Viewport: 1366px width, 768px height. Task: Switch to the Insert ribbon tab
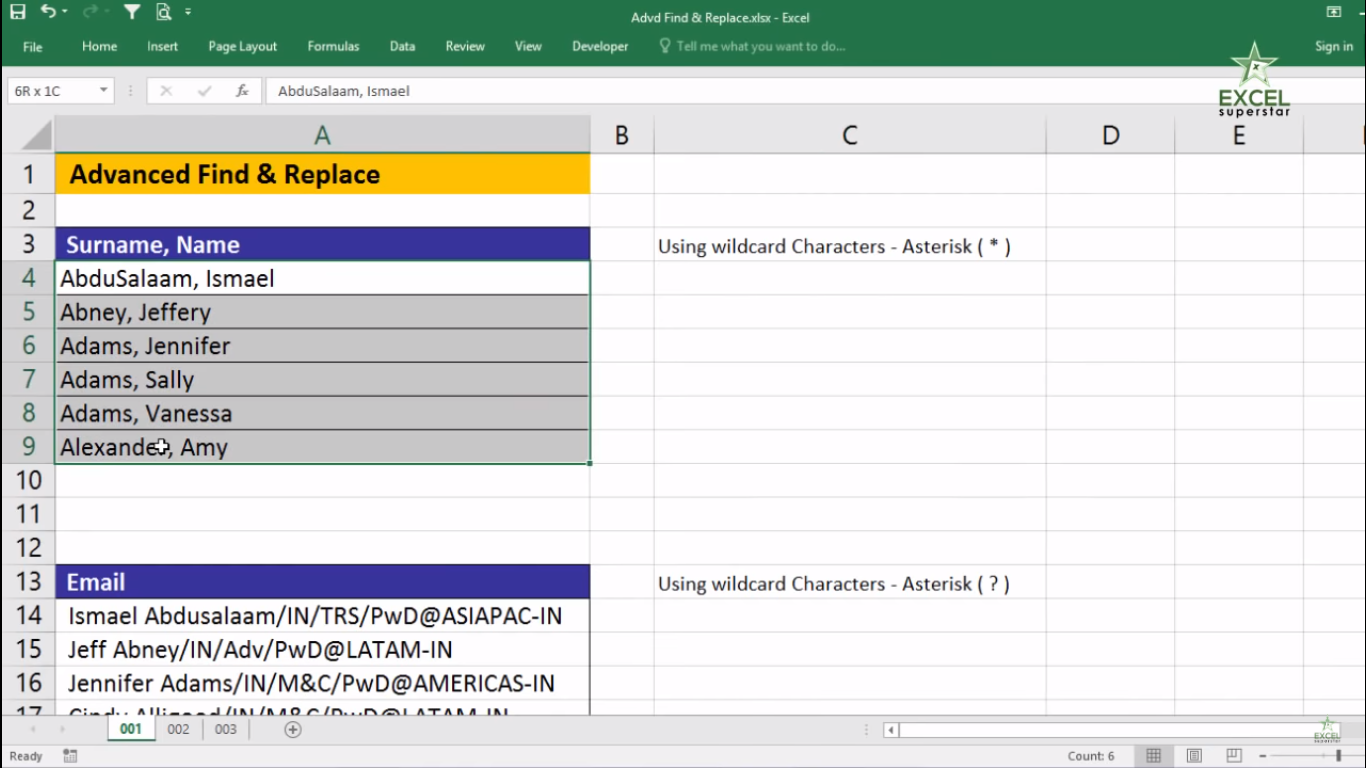[162, 46]
